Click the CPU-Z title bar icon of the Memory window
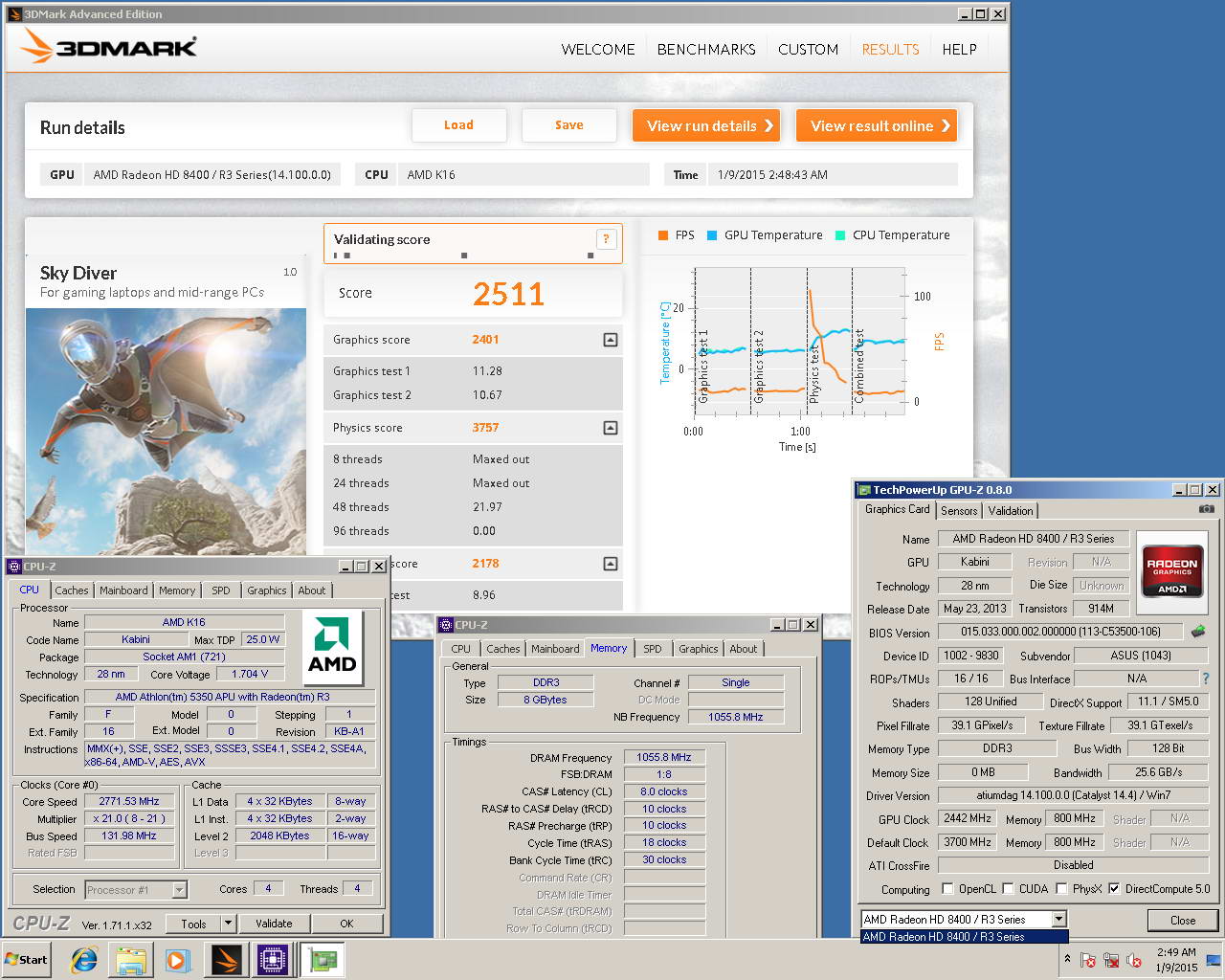Viewport: 1225px width, 980px height. coord(445,625)
